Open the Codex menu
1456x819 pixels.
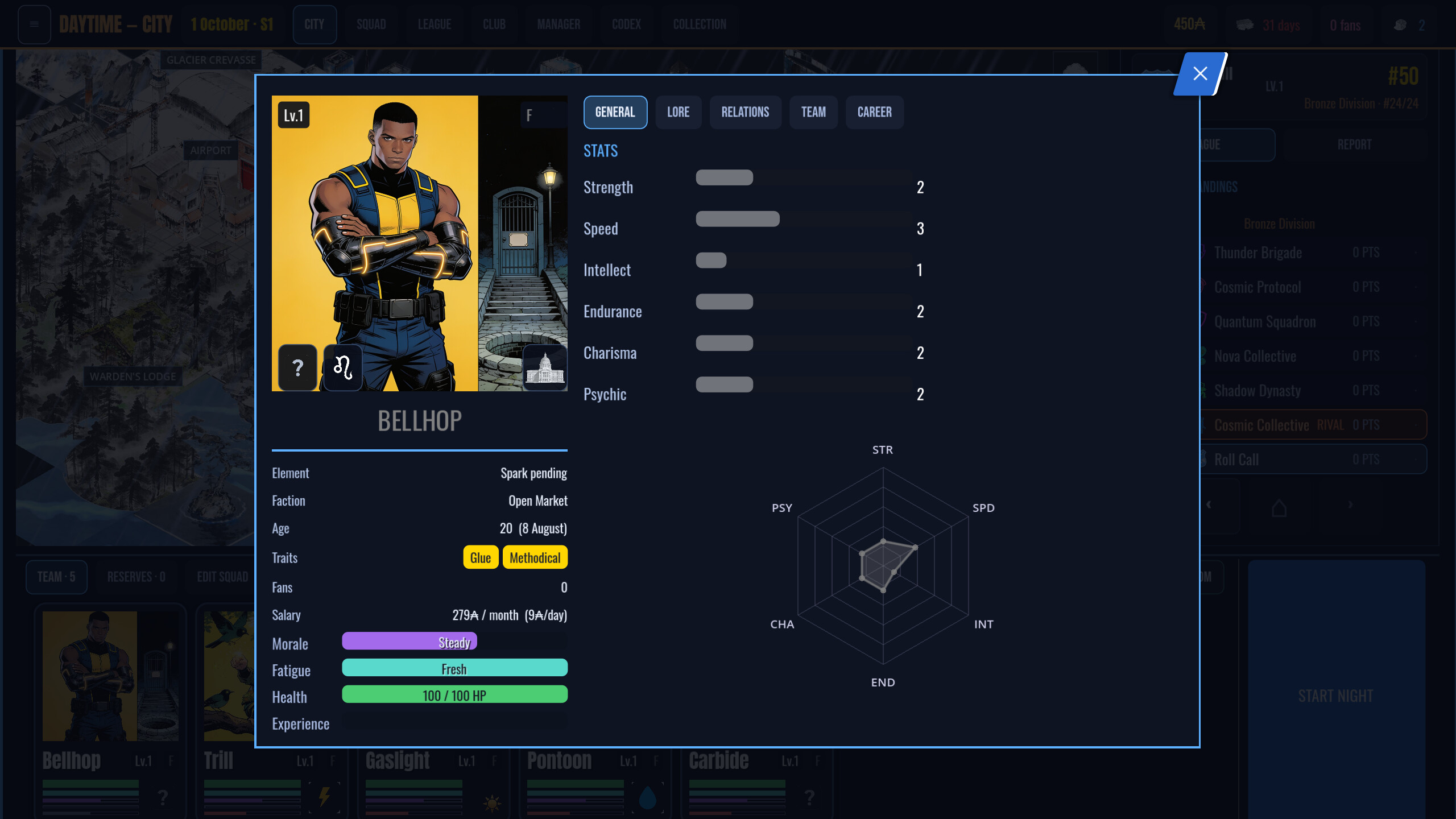[x=627, y=24]
